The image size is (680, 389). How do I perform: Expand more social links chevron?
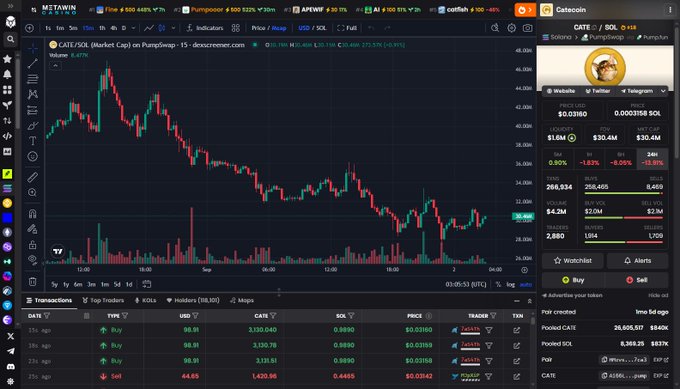pos(663,91)
